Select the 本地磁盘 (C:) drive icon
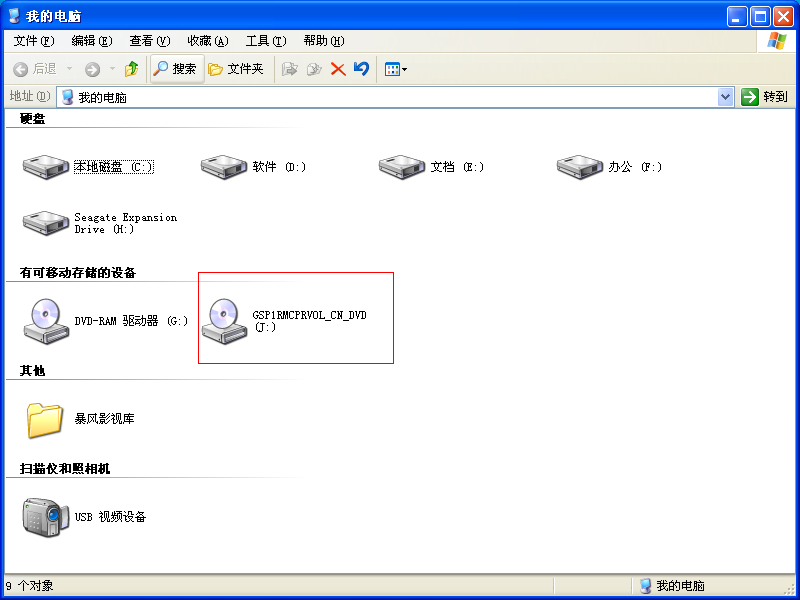The image size is (800, 600). coord(45,167)
